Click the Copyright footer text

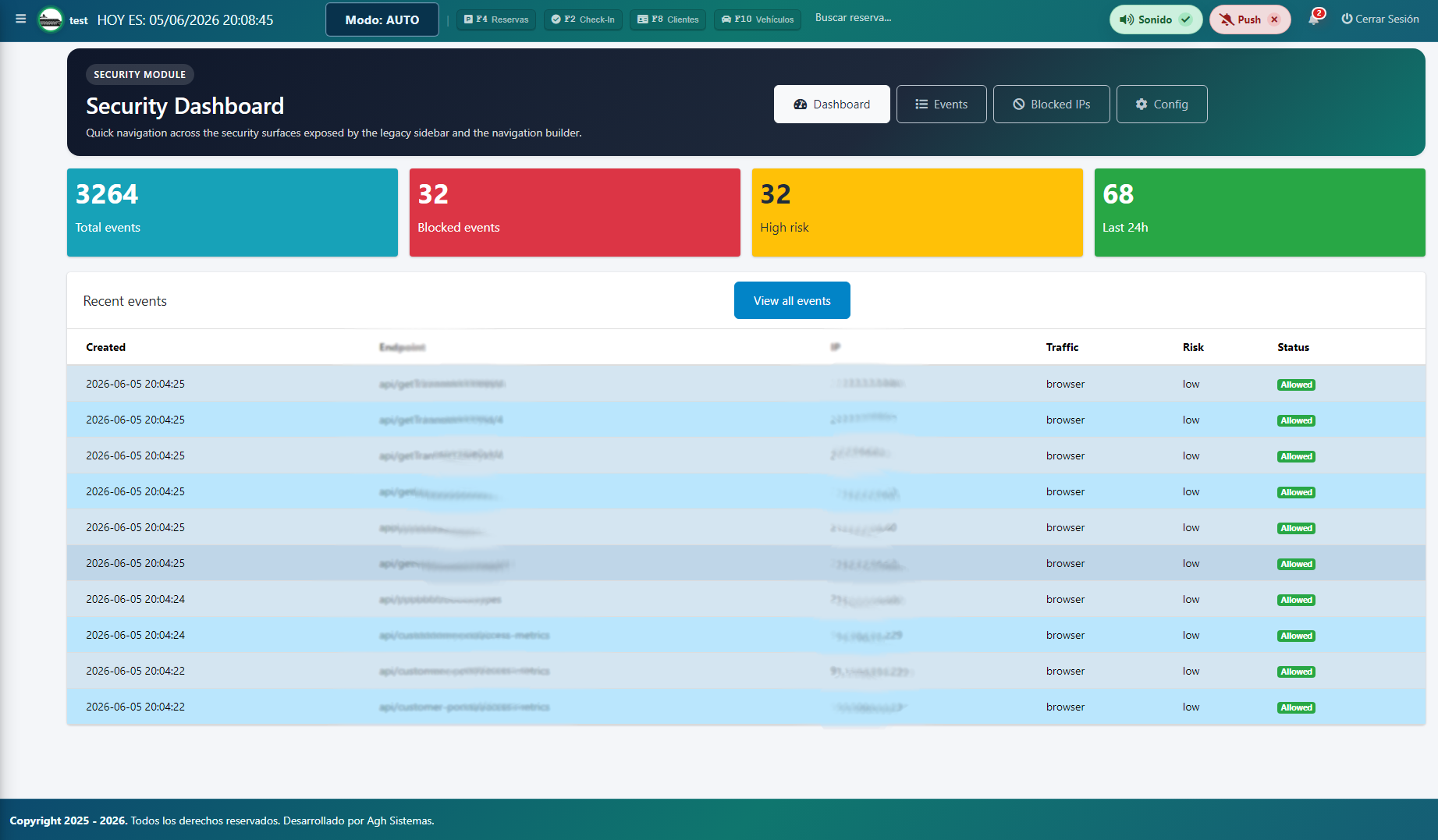[x=222, y=821]
